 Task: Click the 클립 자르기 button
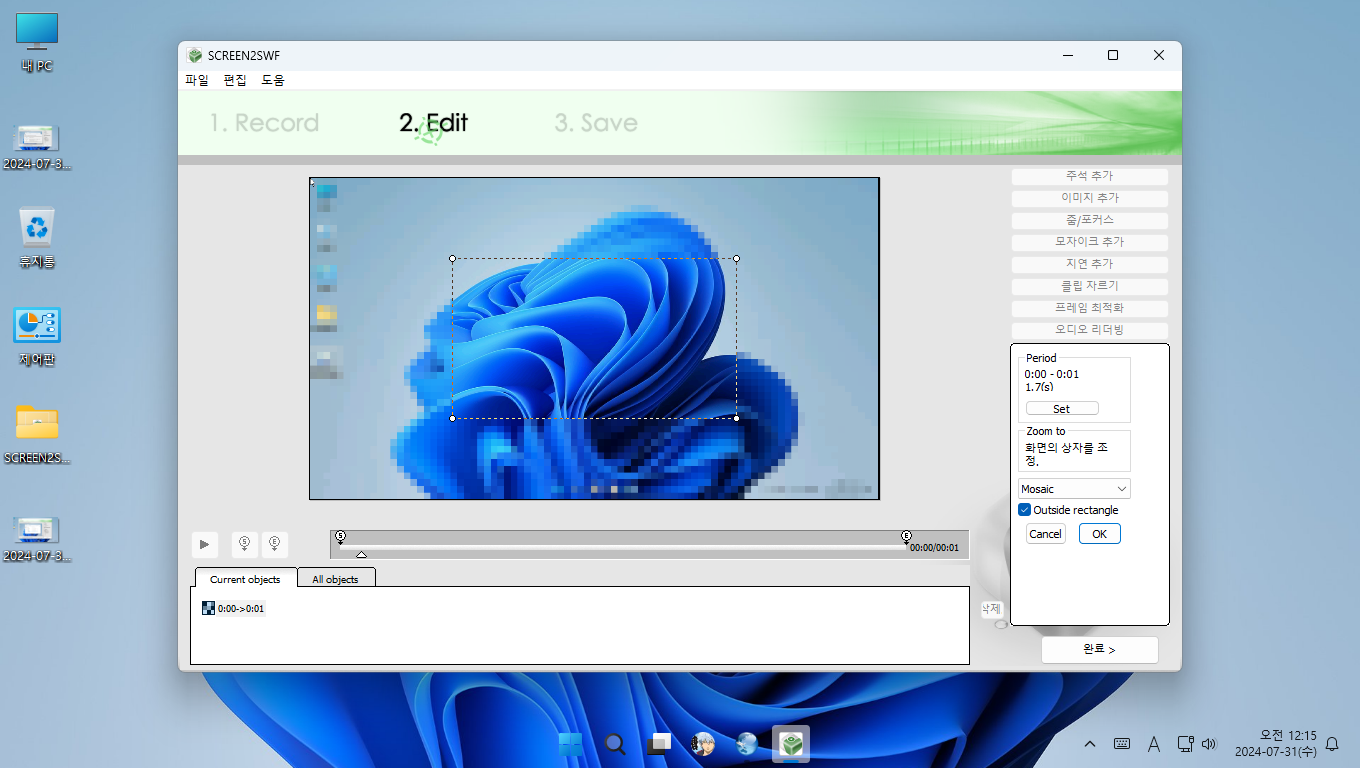(1090, 286)
